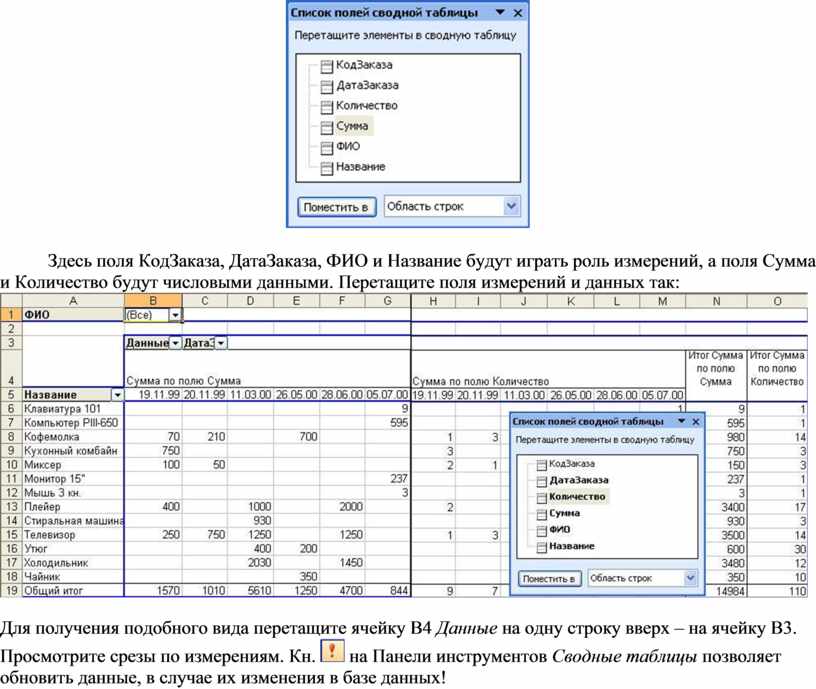This screenshot has width=816, height=689.
Task: Click the Миксер row label
Action: (x=42, y=465)
